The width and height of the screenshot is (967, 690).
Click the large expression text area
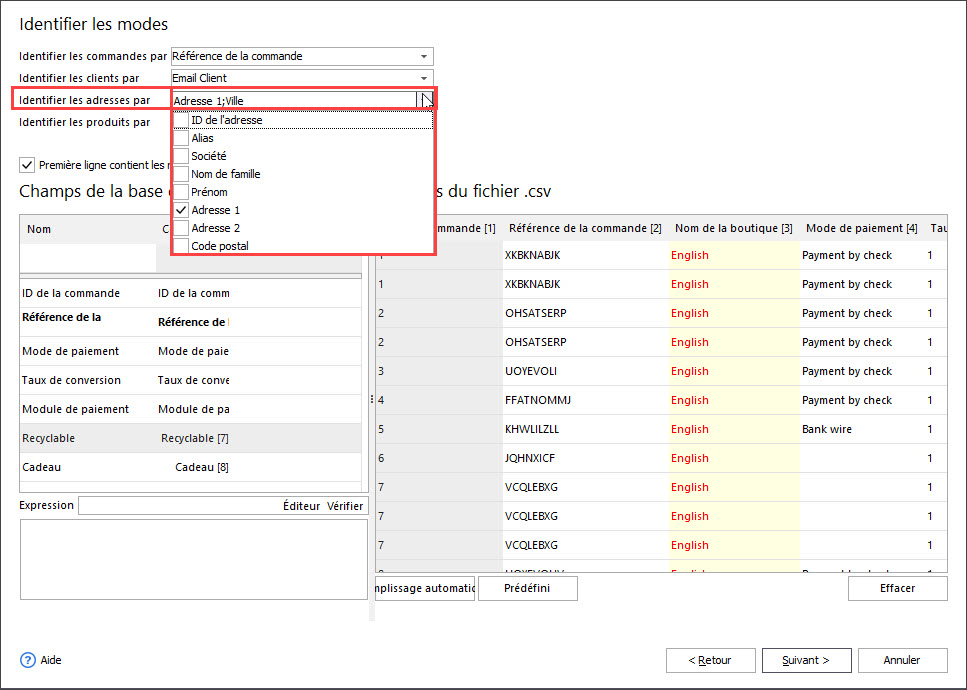coord(194,559)
